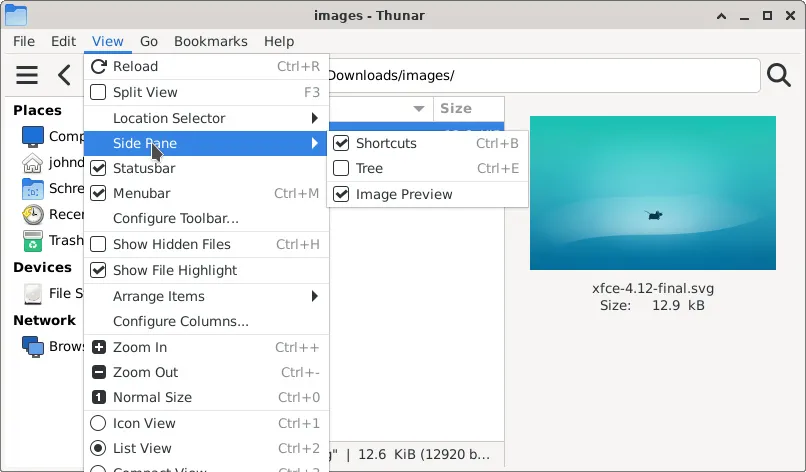Disable the Shortcuts side pane checkbox
The image size is (806, 472).
[x=341, y=143]
